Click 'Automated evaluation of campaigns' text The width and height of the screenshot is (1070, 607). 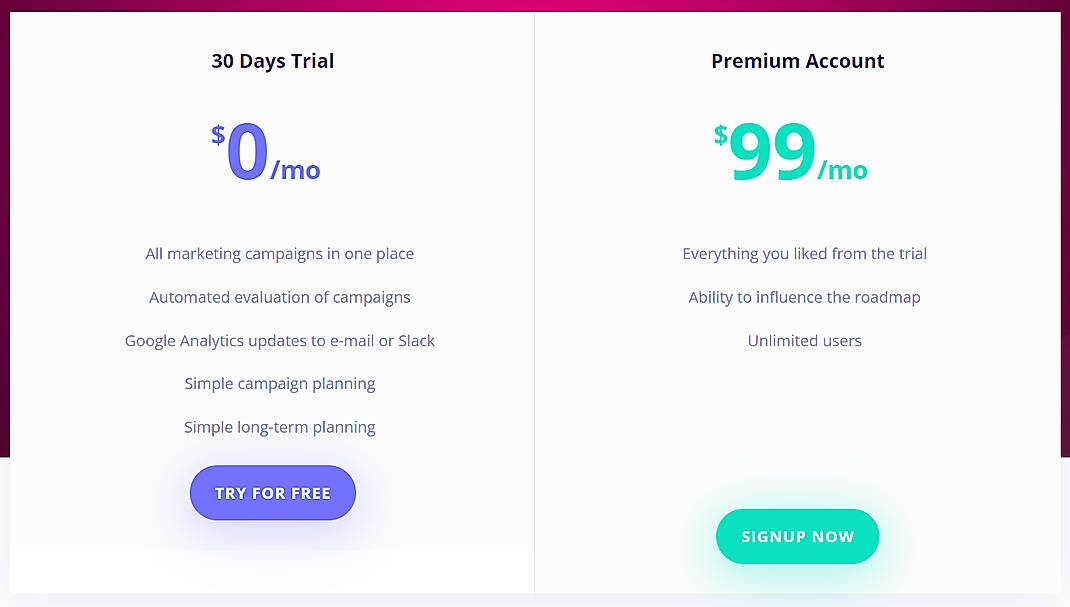pos(280,297)
